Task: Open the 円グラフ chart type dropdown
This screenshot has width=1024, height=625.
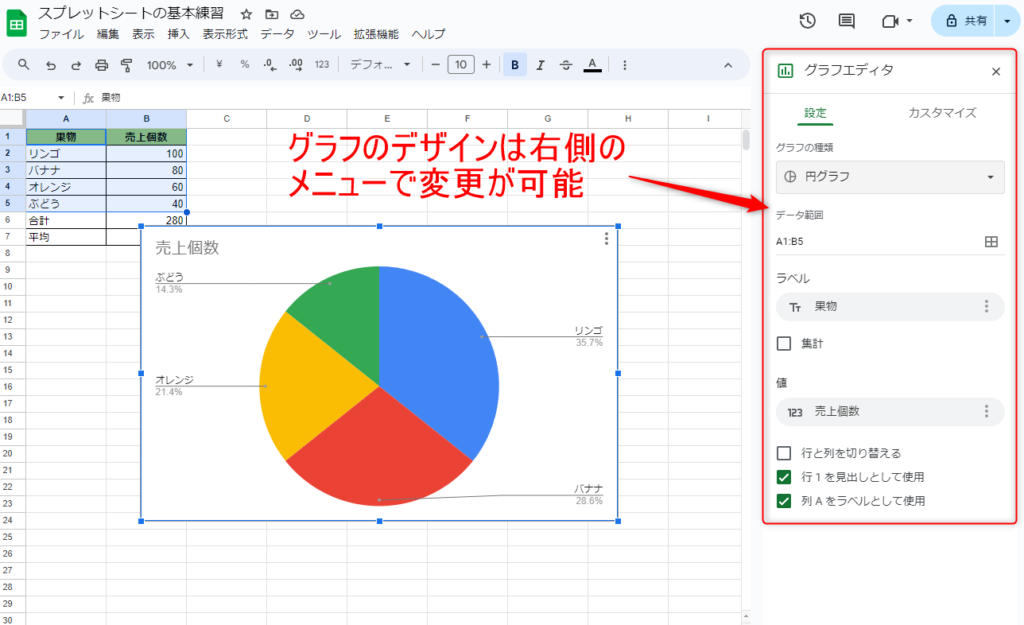Action: [889, 177]
